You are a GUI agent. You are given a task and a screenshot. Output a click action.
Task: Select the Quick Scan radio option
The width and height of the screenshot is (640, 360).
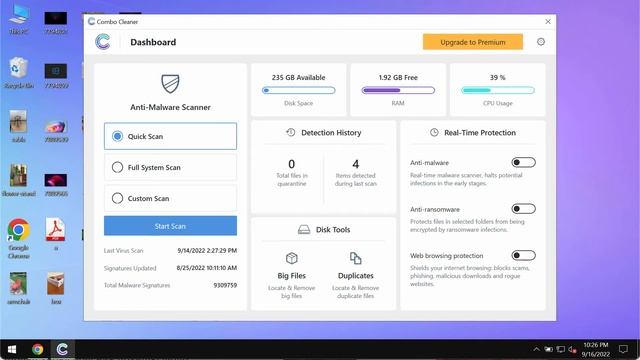(170, 136)
